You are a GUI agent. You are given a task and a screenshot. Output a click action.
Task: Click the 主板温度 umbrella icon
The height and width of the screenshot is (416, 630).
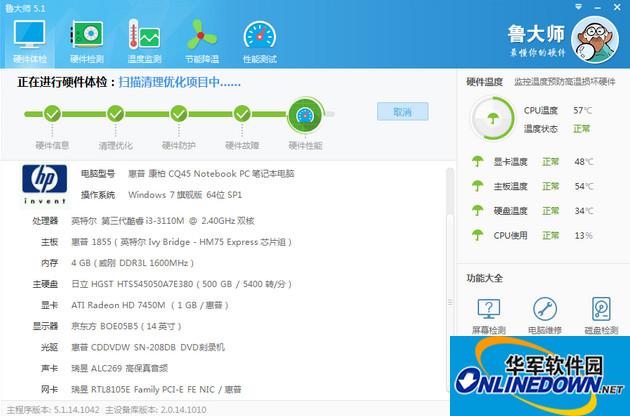(477, 186)
